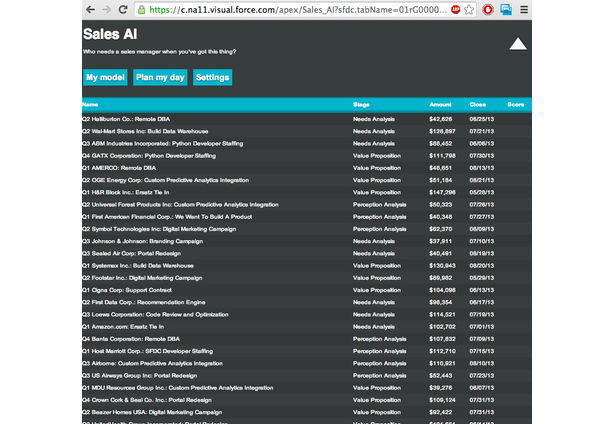Select Q1 H&R Block Inc.: Ersatz Tie In
The image size is (615, 424).
(307, 192)
